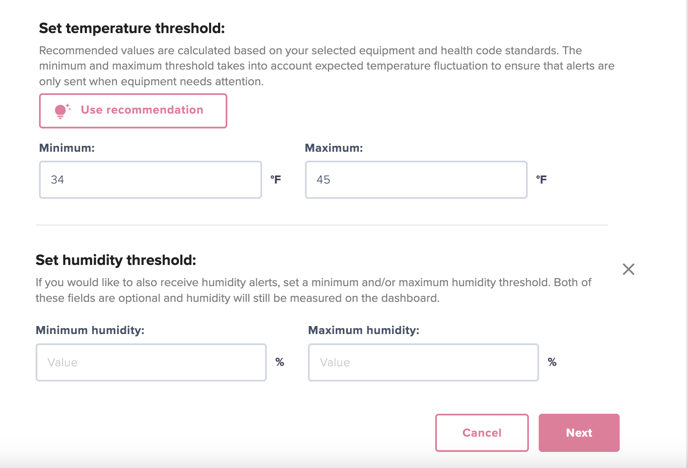This screenshot has width=688, height=468.
Task: Click the lightbulb icon in Use recommendation
Action: [x=62, y=111]
